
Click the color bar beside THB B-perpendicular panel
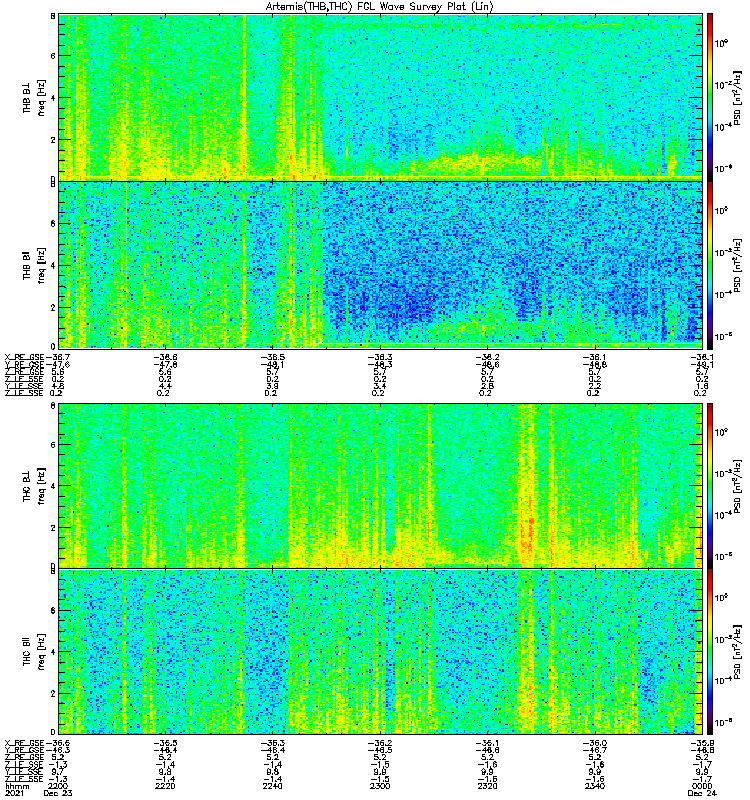click(x=710, y=97)
